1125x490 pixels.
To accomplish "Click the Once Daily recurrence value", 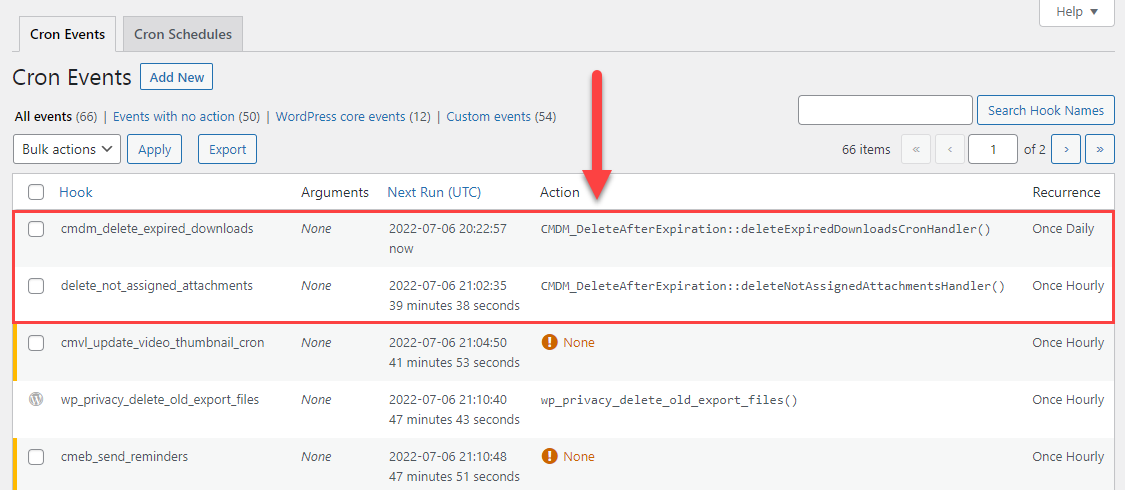I will pyautogui.click(x=1063, y=230).
